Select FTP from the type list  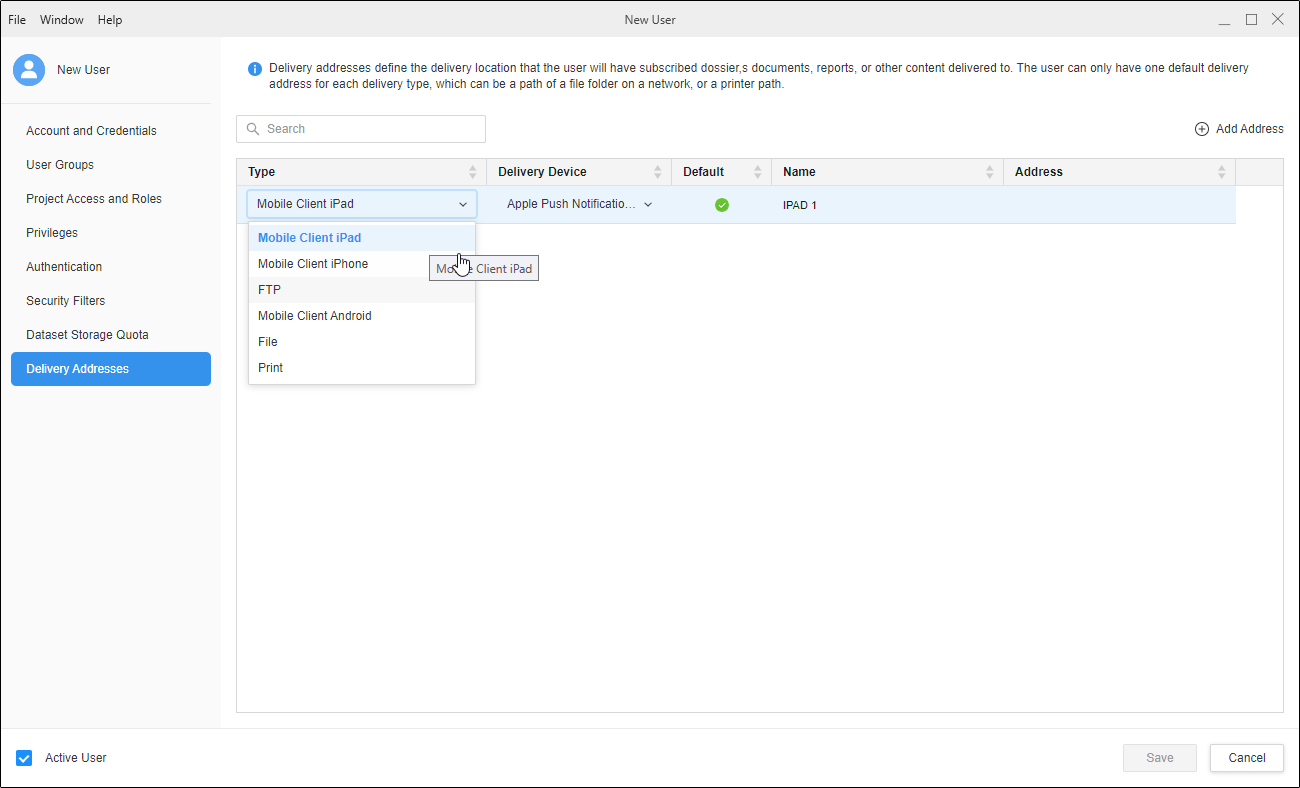click(270, 290)
